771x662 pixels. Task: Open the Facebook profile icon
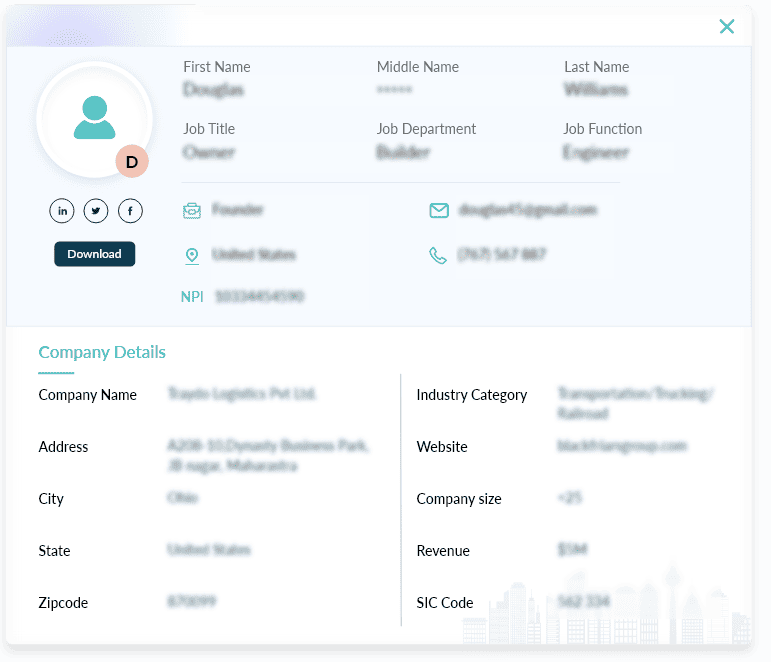click(130, 211)
